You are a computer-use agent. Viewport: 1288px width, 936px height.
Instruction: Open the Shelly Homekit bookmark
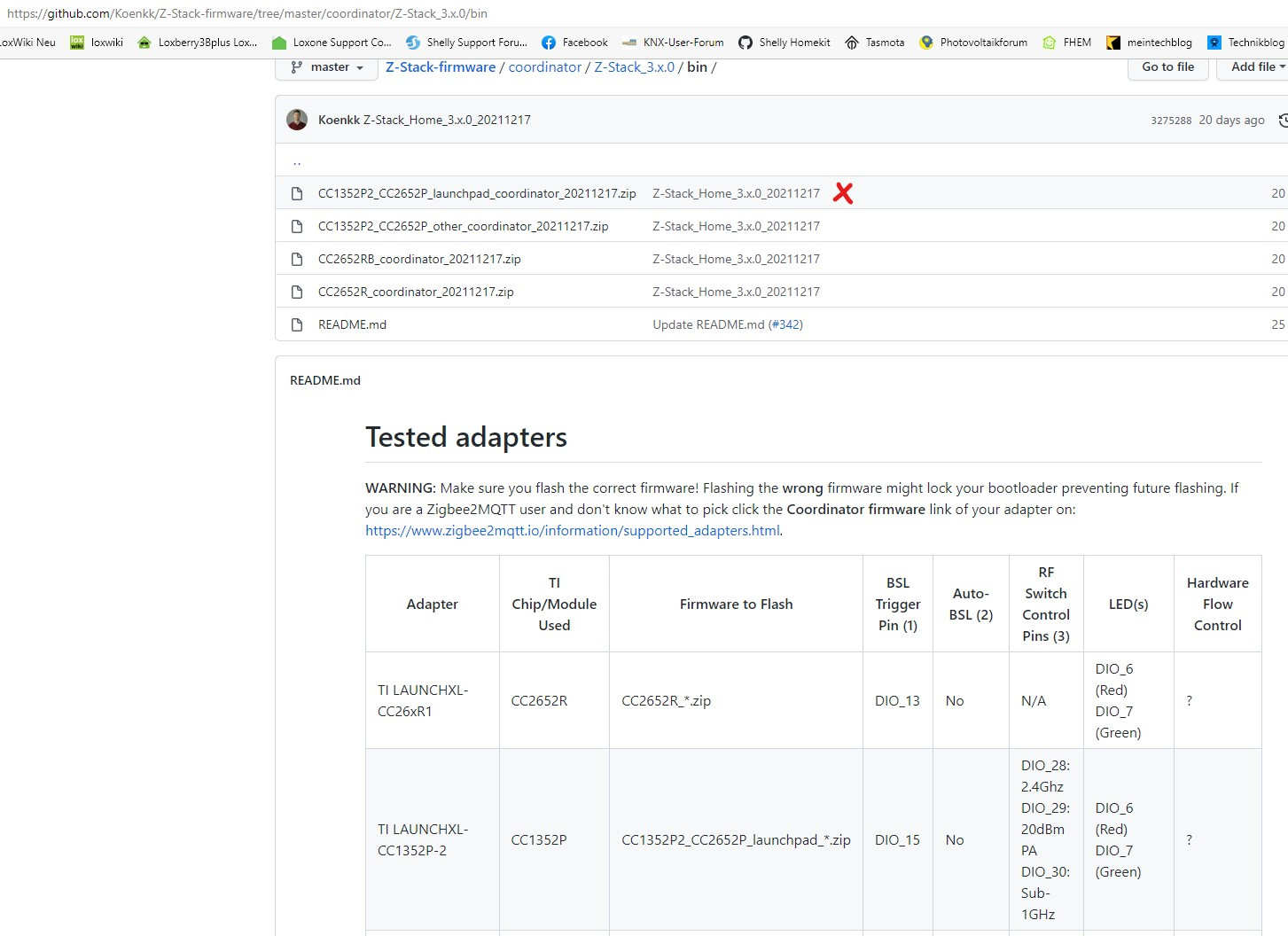[x=785, y=43]
